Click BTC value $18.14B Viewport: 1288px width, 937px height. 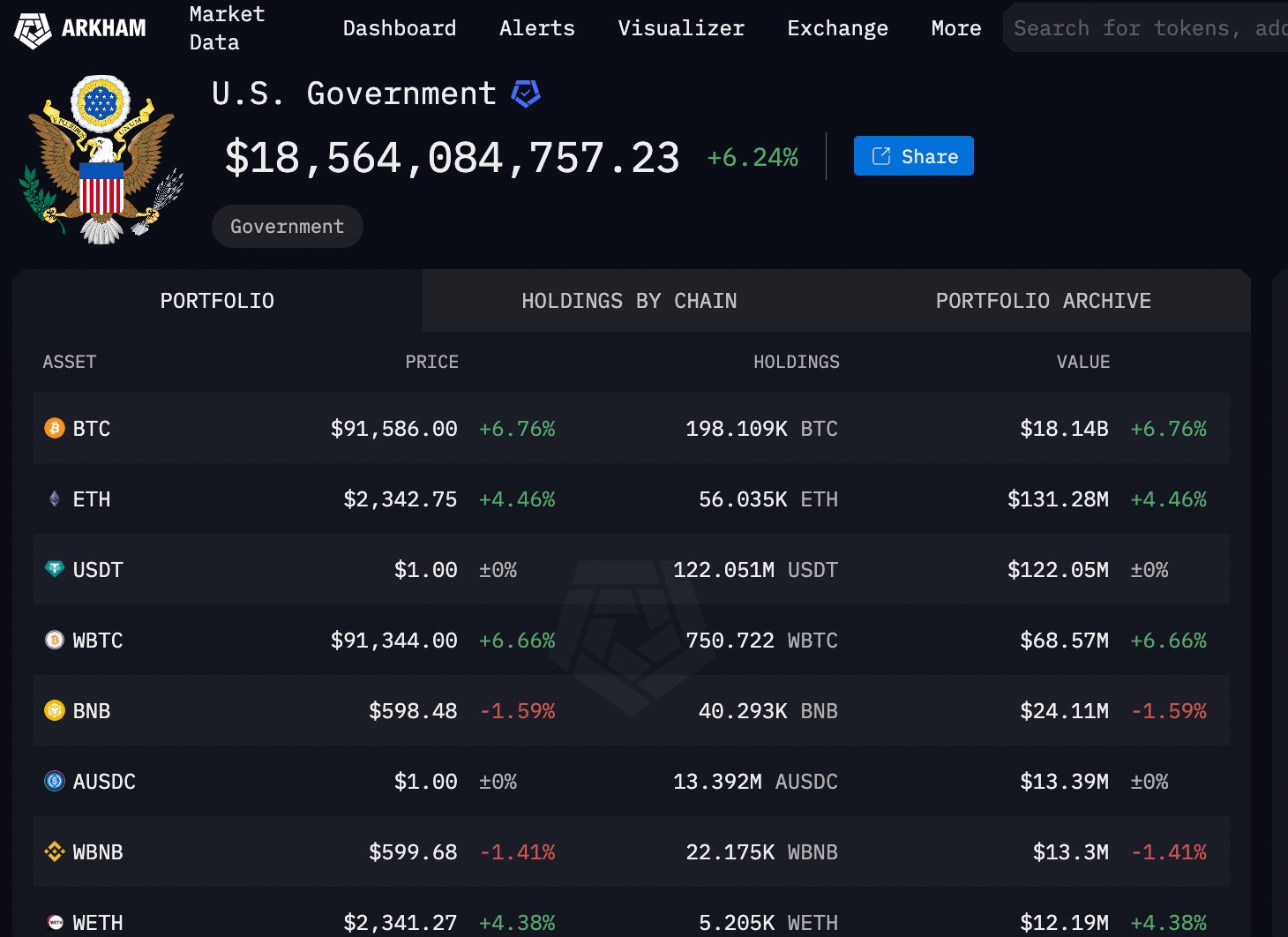1064,429
